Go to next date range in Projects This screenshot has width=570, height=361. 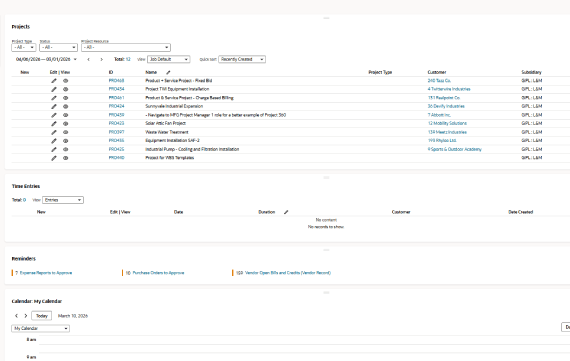[x=101, y=59]
